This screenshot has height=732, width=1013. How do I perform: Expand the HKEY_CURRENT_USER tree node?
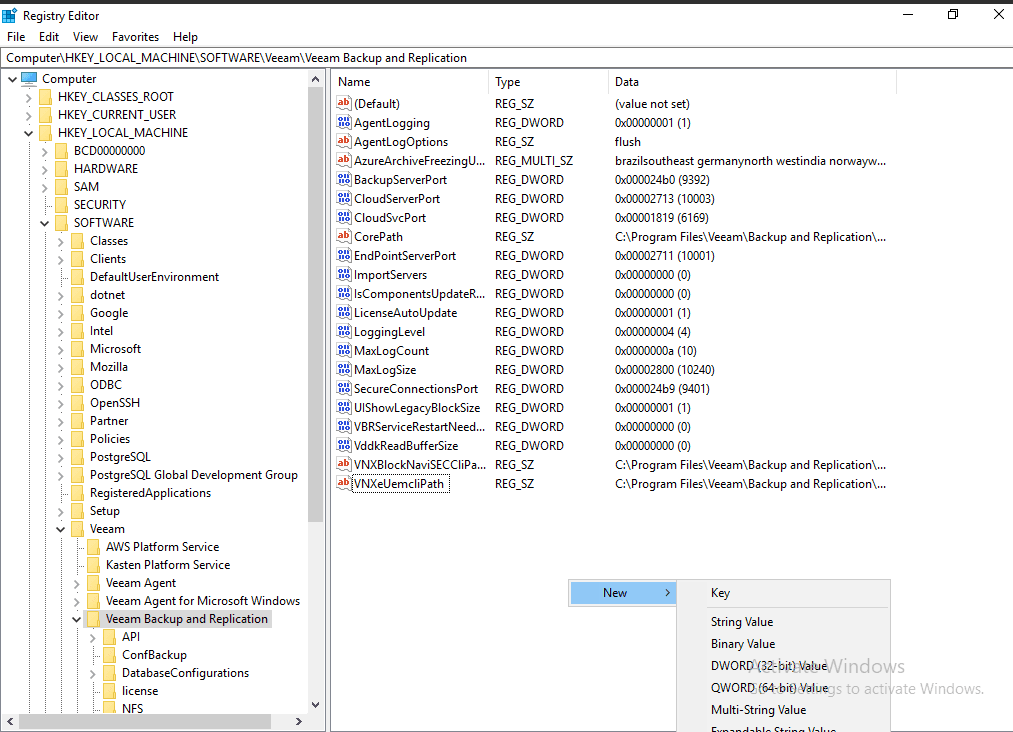(29, 115)
